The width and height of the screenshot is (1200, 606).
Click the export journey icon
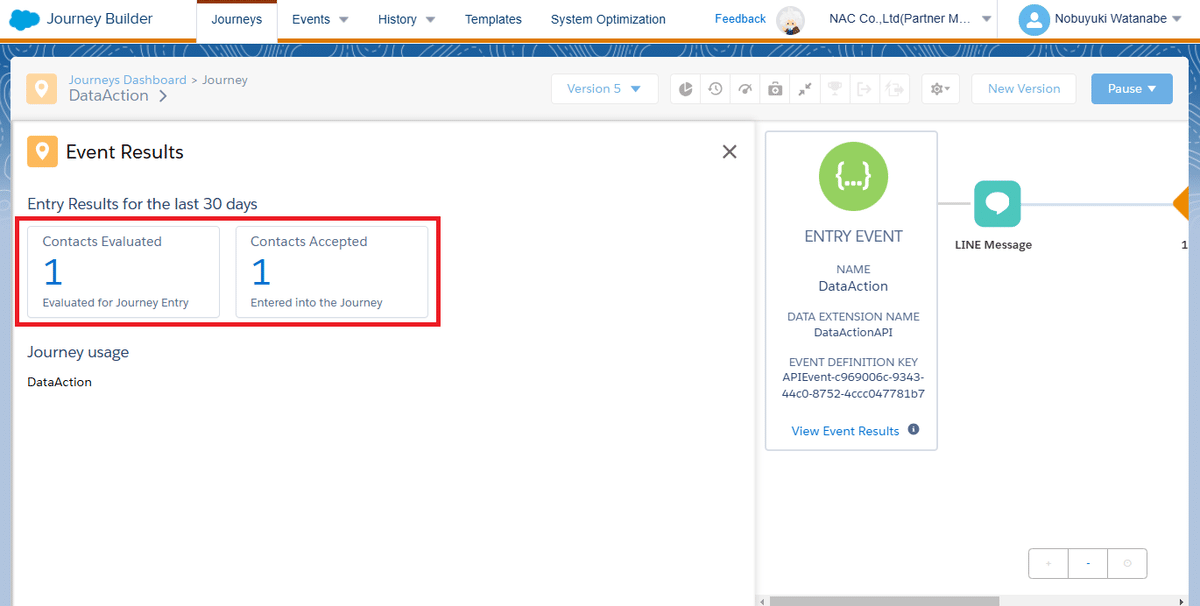click(x=894, y=89)
